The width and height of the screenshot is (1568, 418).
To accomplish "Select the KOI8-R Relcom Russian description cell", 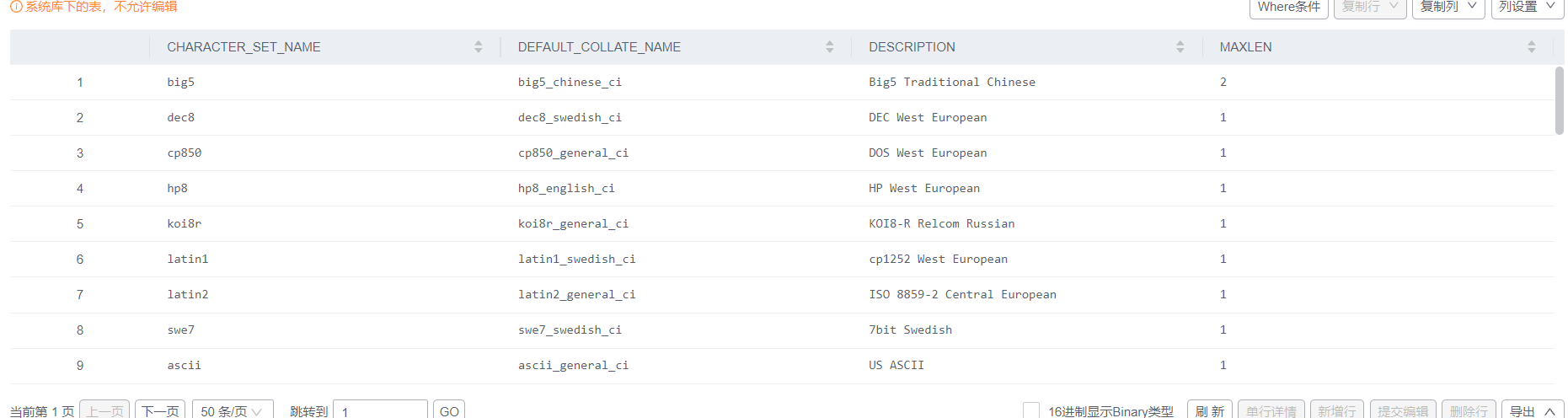I will [x=941, y=224].
